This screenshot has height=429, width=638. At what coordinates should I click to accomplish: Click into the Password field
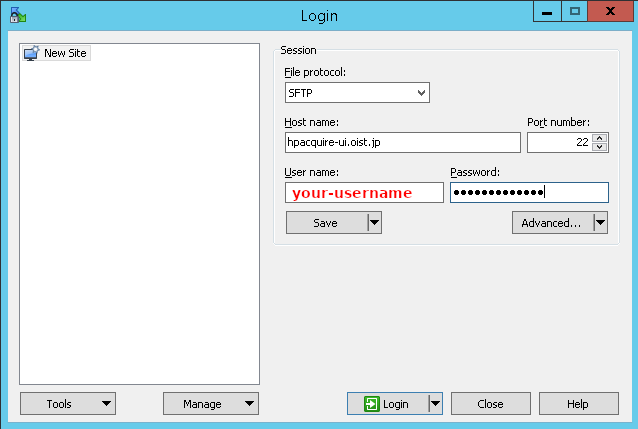(528, 193)
